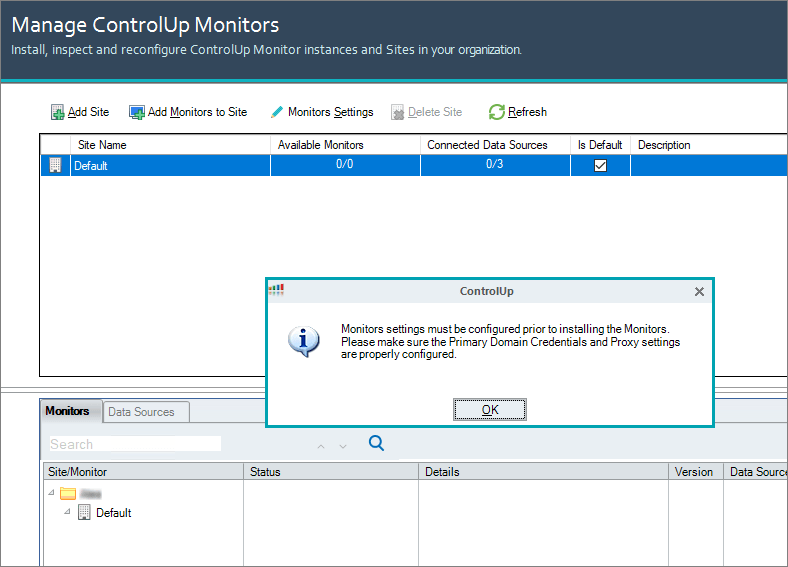Sort by the Site Name column header
The height and width of the screenshot is (567, 788).
[x=170, y=145]
